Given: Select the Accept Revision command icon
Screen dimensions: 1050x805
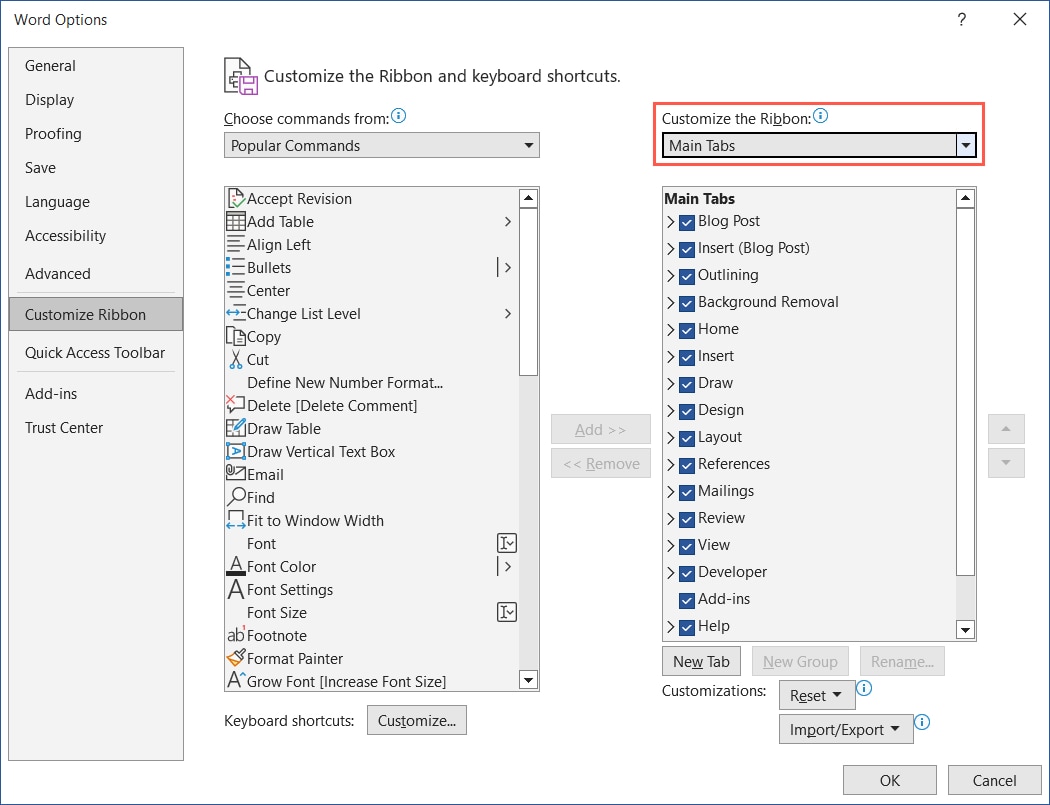Looking at the screenshot, I should [x=236, y=198].
